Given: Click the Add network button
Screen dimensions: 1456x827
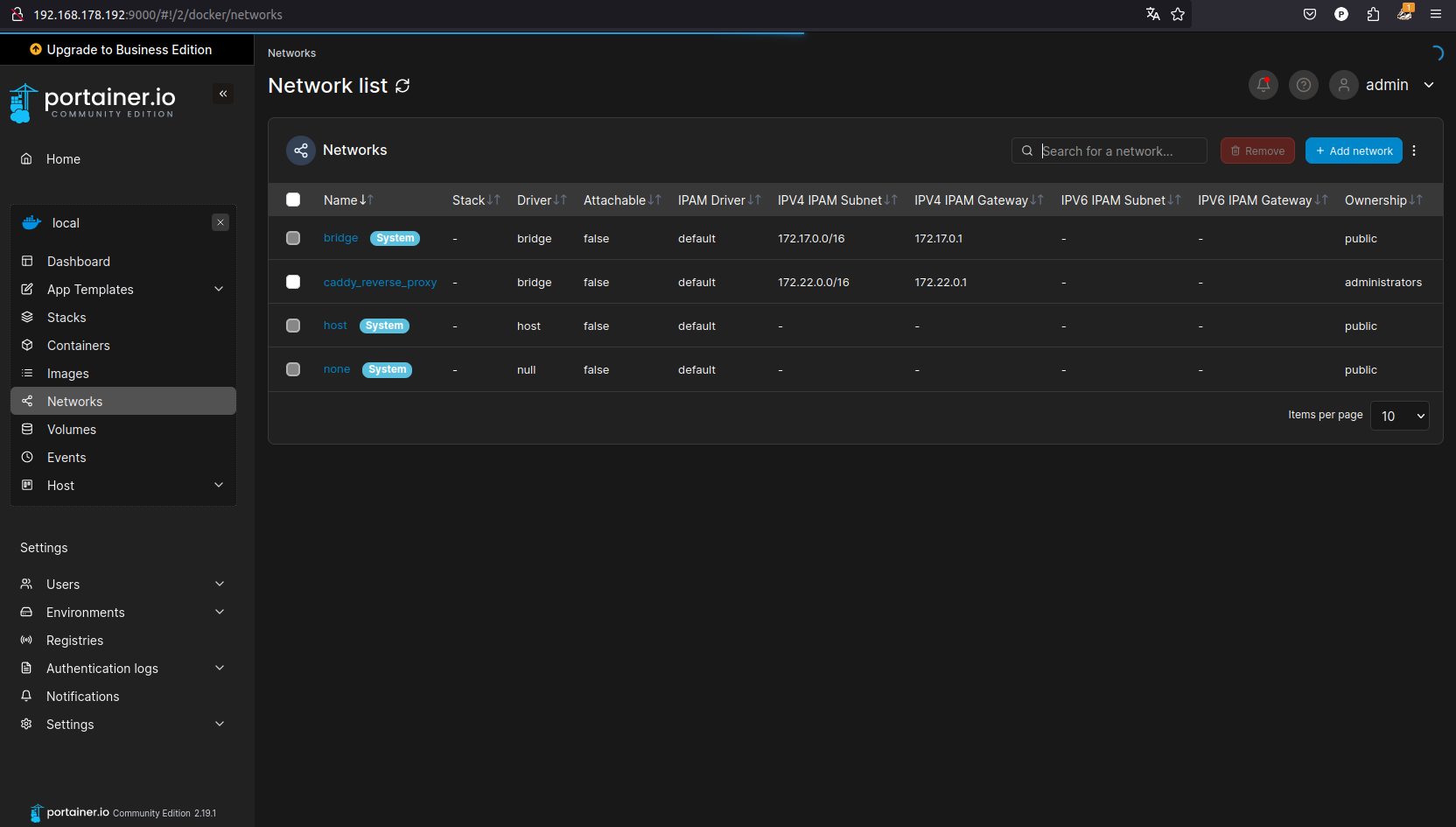Looking at the screenshot, I should (1353, 151).
